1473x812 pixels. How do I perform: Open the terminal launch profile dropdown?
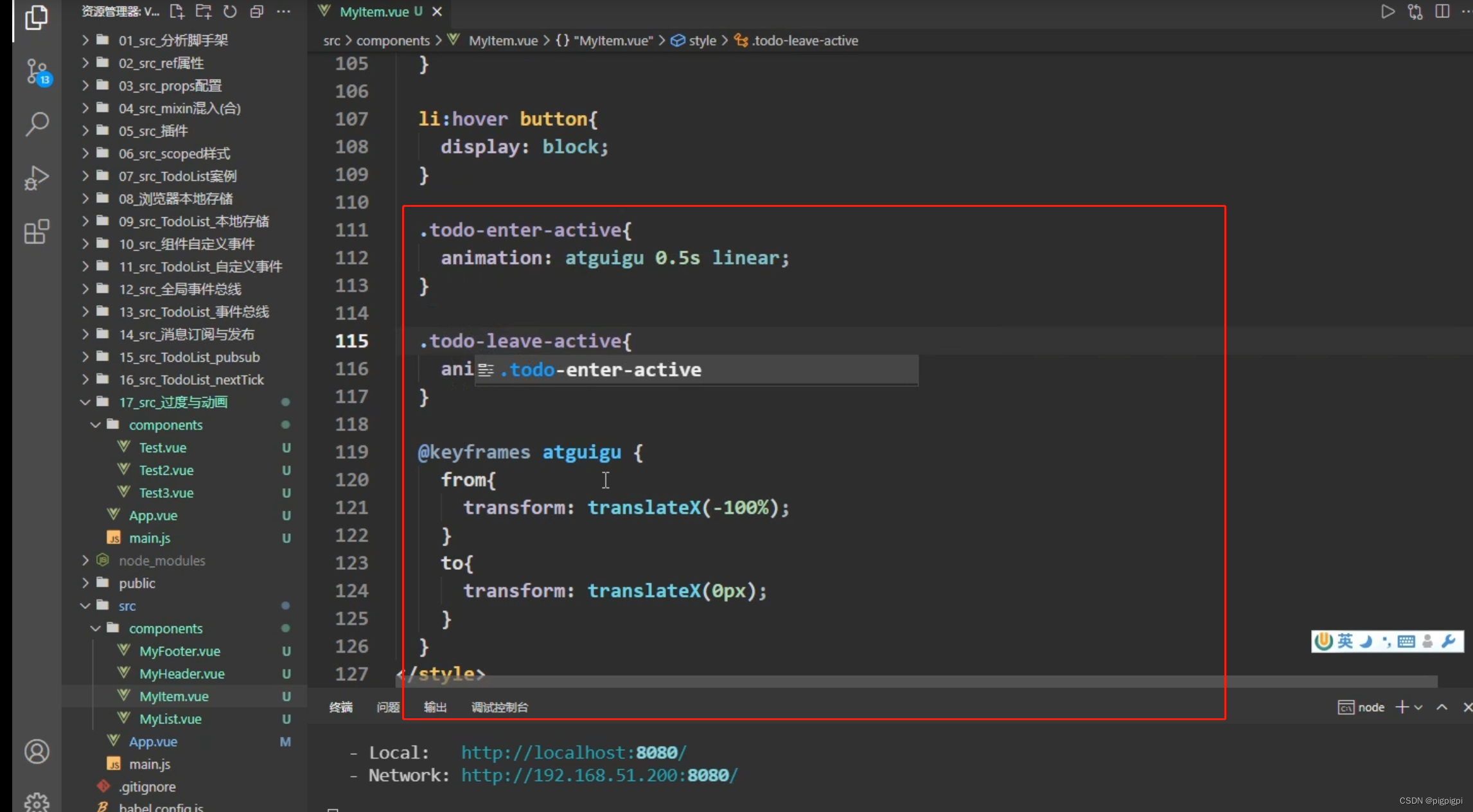(x=1419, y=707)
